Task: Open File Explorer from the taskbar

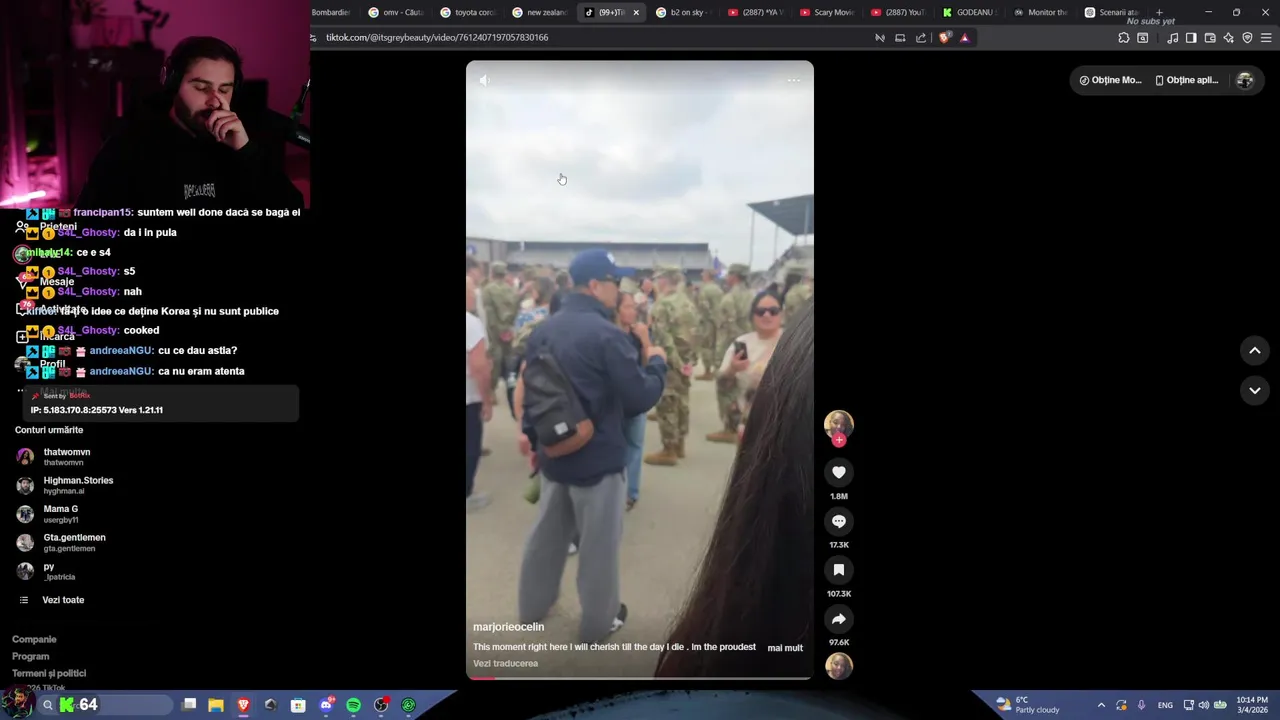Action: point(216,705)
